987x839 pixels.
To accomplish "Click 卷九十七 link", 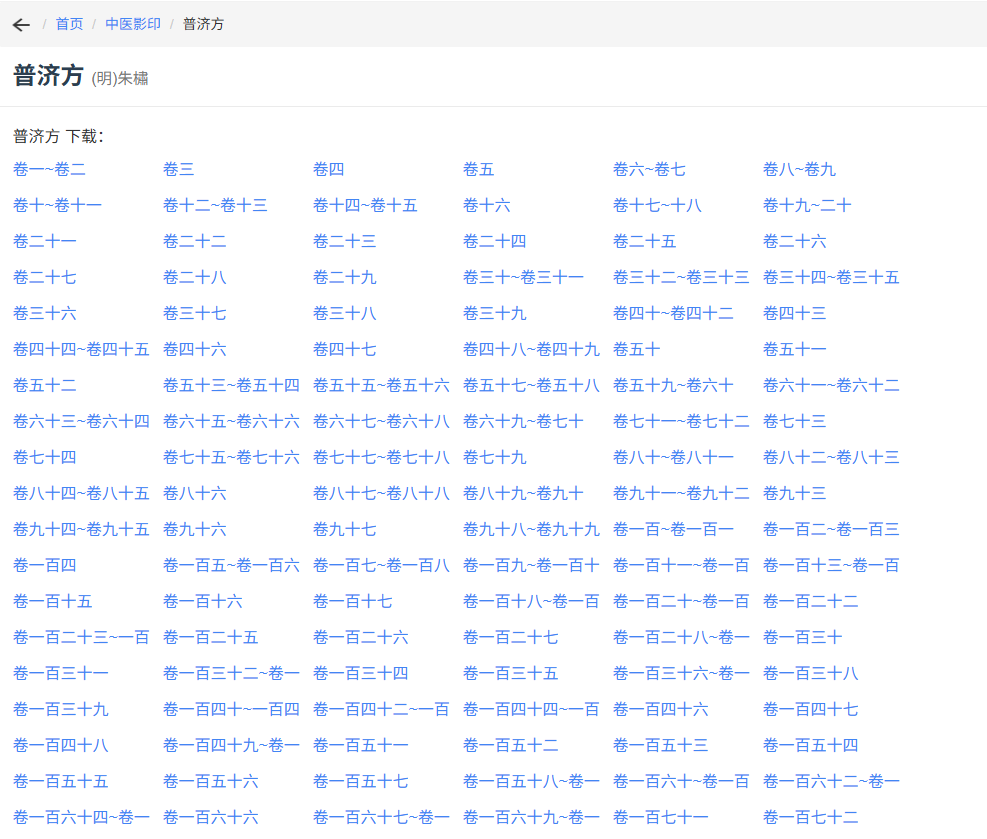I will pyautogui.click(x=344, y=530).
